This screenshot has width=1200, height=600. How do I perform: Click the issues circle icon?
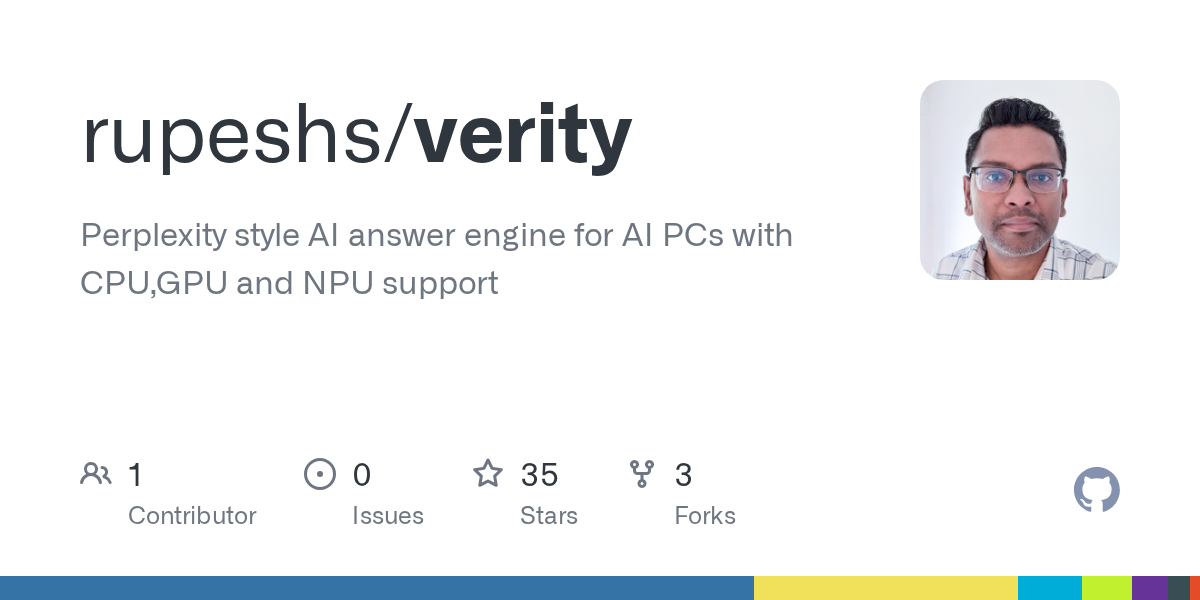pyautogui.click(x=320, y=474)
